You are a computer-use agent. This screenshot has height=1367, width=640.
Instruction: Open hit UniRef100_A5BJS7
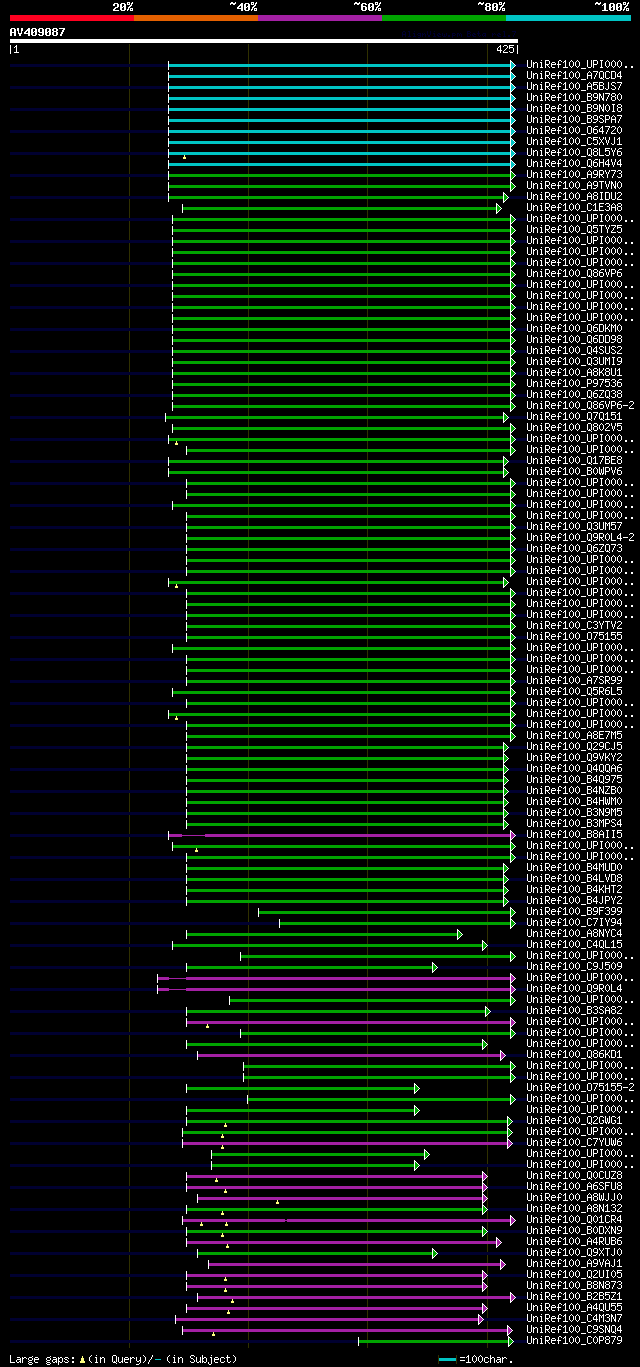point(574,86)
